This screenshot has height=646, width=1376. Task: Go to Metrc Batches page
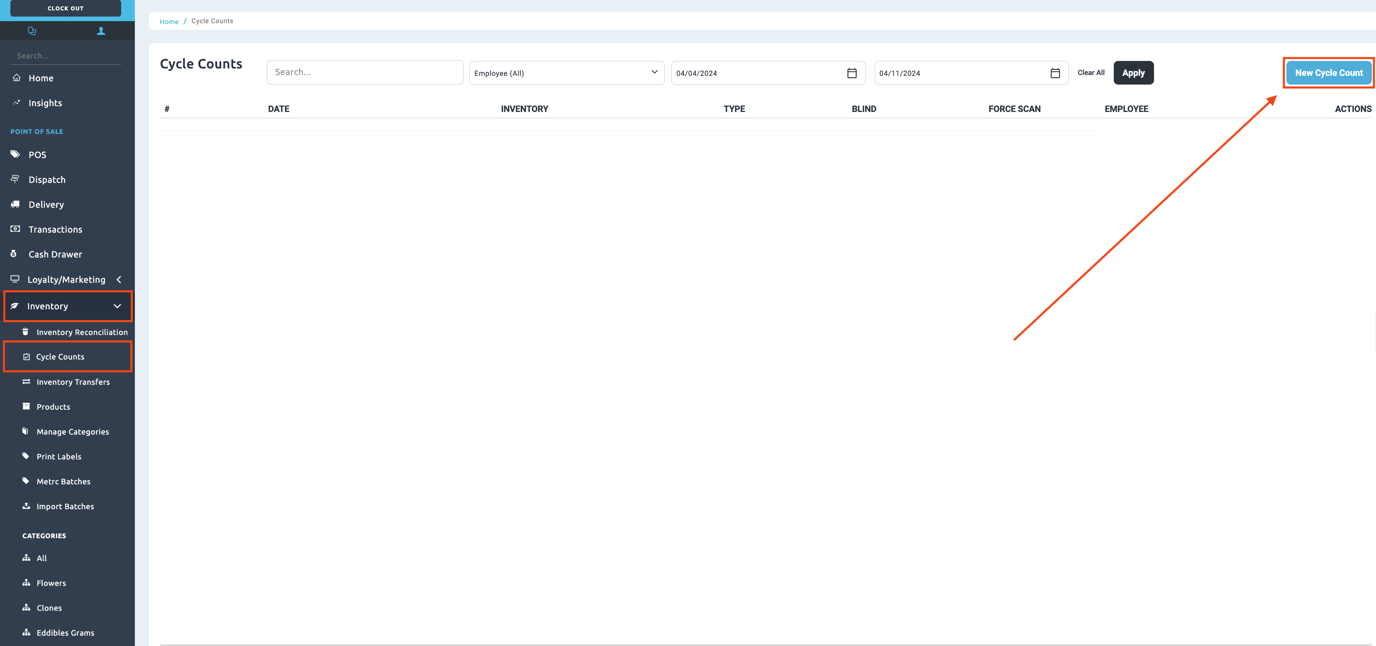pos(63,481)
